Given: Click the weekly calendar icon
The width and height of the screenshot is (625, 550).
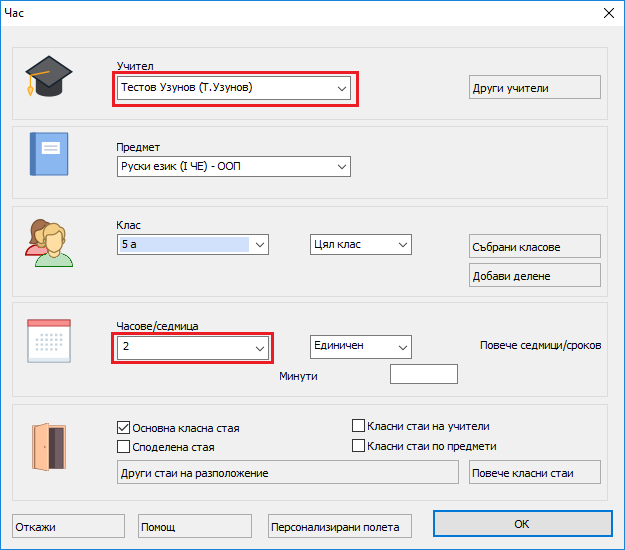Looking at the screenshot, I should (x=48, y=340).
